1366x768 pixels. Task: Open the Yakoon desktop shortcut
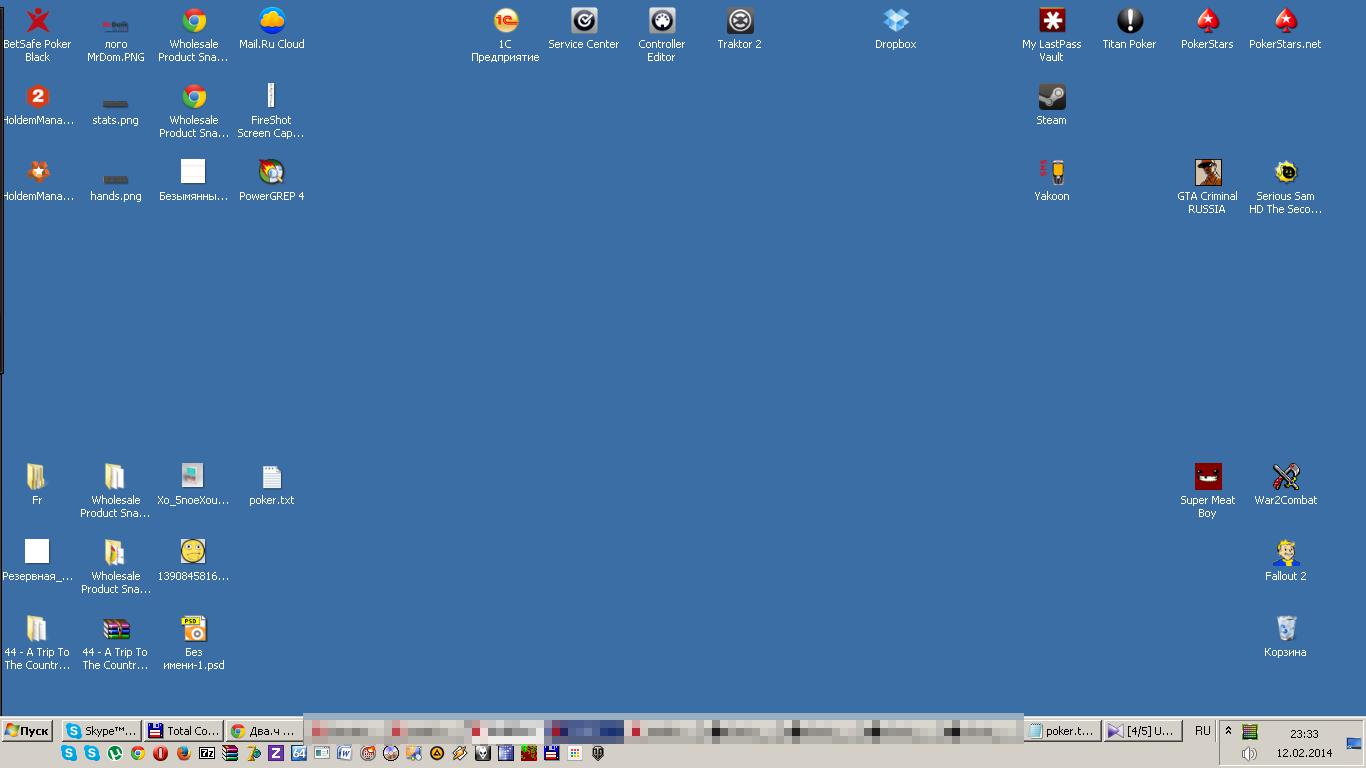1052,181
